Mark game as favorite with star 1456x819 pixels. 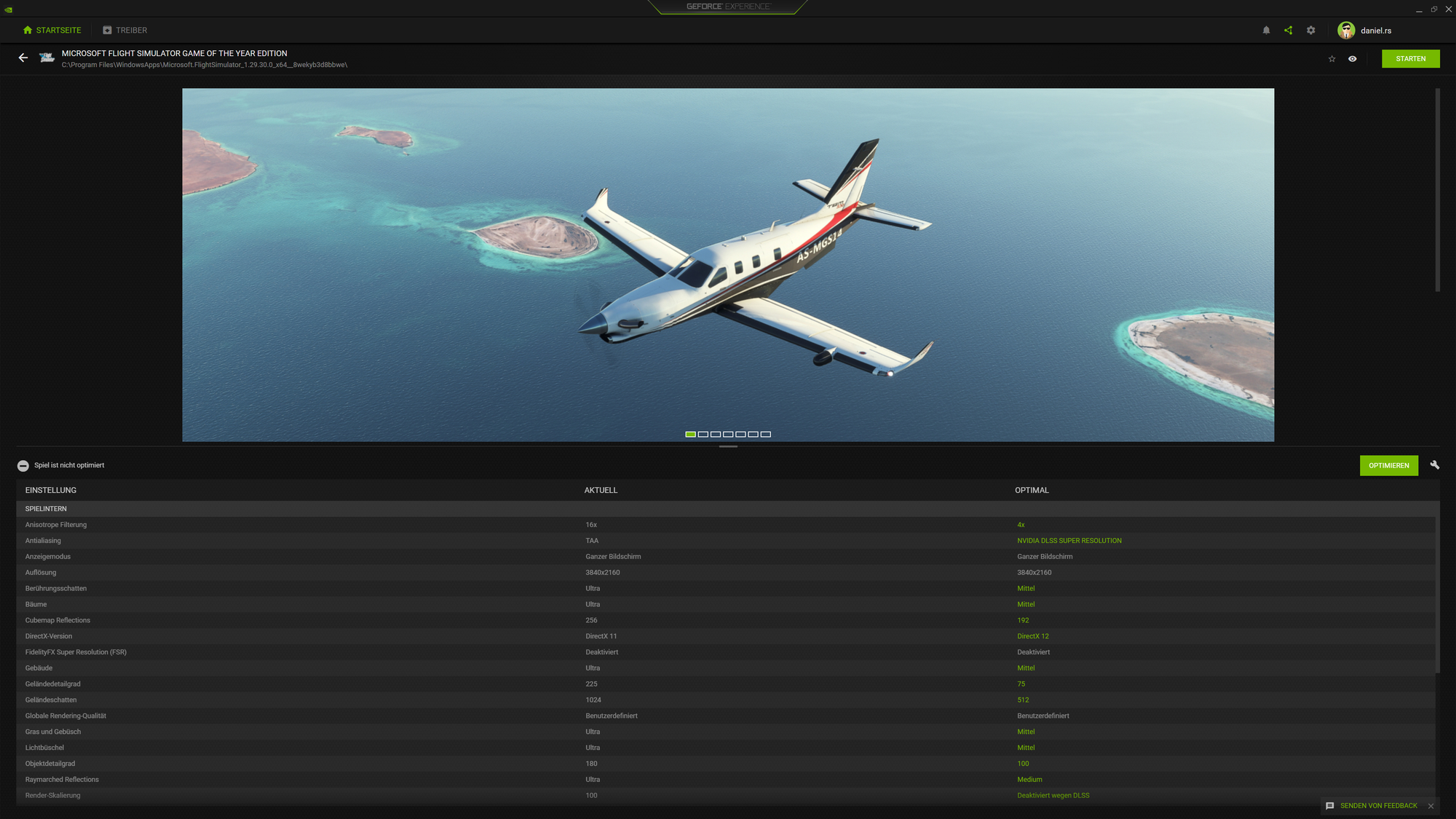coord(1332,59)
